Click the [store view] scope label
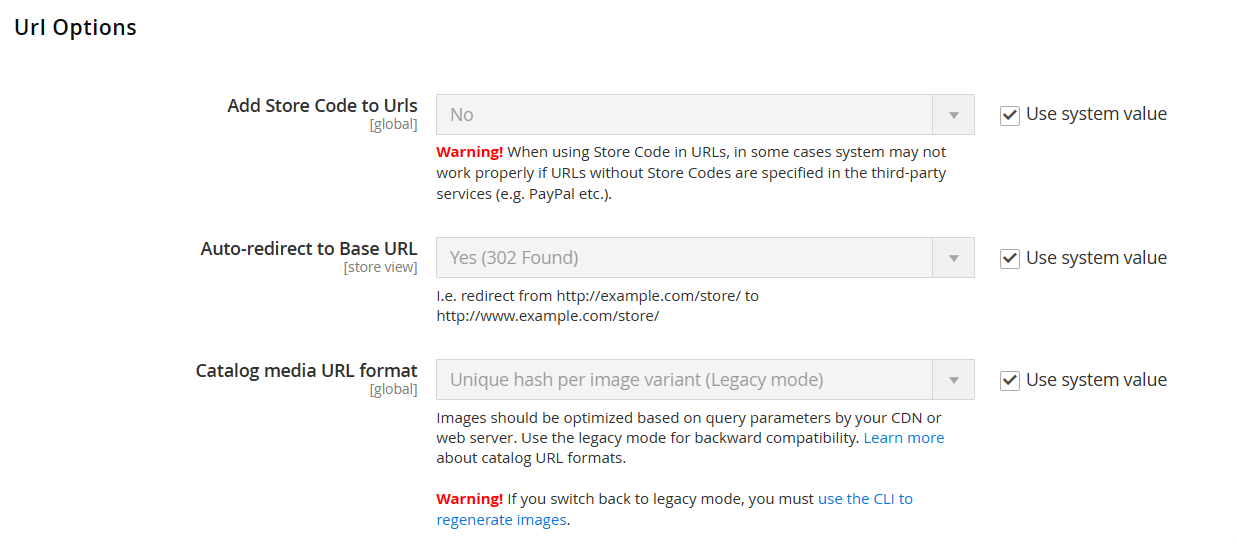The width and height of the screenshot is (1237, 544). [x=380, y=268]
